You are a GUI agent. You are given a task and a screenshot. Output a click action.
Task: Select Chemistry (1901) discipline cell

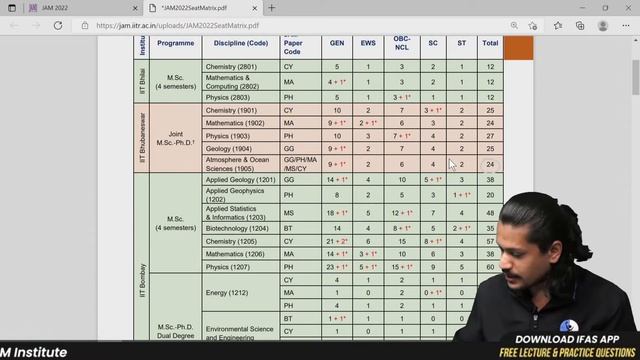click(241, 110)
